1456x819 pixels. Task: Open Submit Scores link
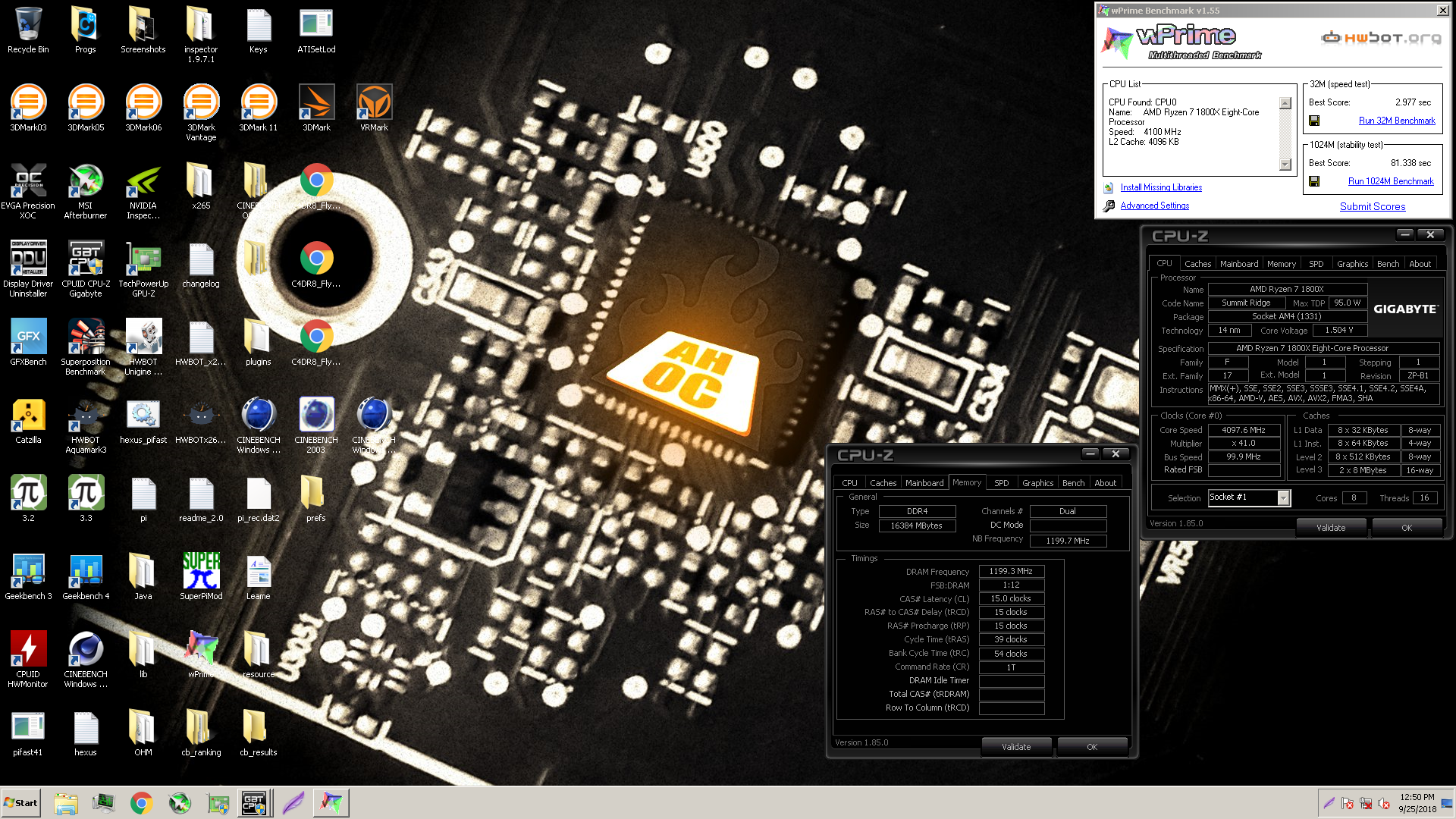coord(1373,206)
